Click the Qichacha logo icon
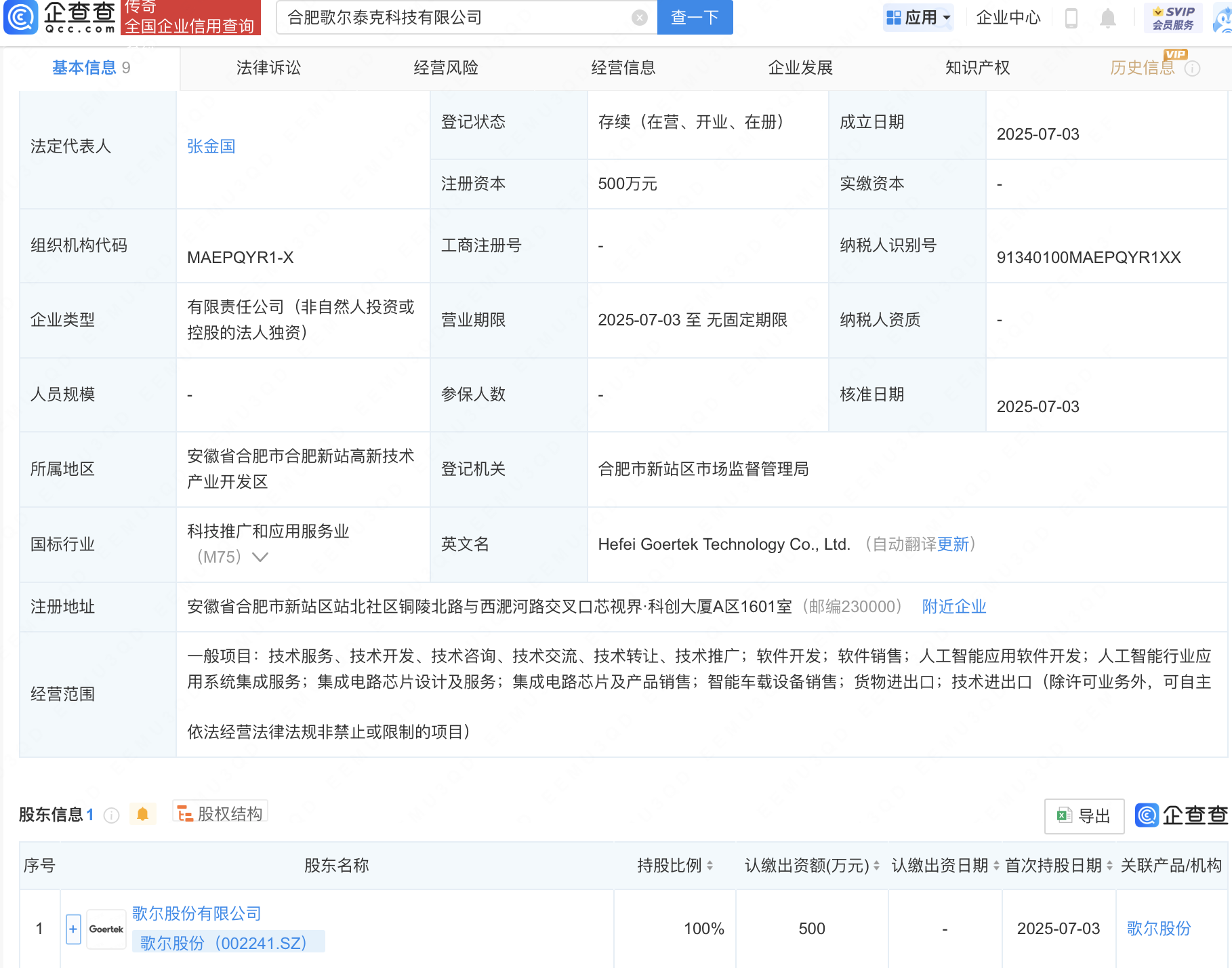The width and height of the screenshot is (1232, 968). (20, 18)
